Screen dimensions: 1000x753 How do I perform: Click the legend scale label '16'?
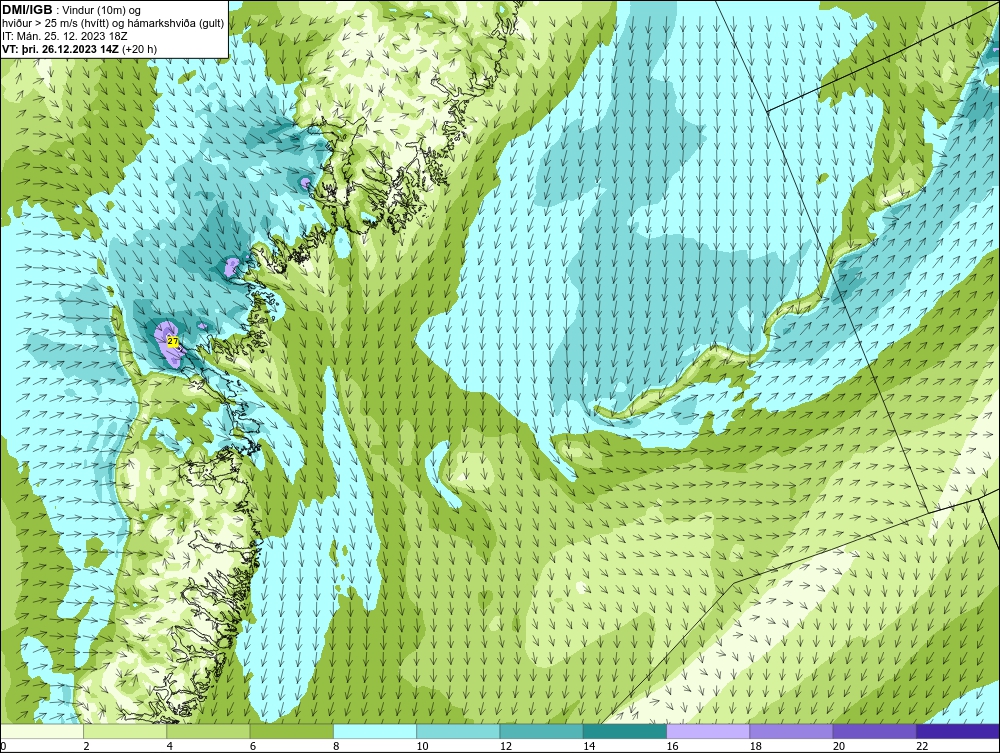coord(672,746)
